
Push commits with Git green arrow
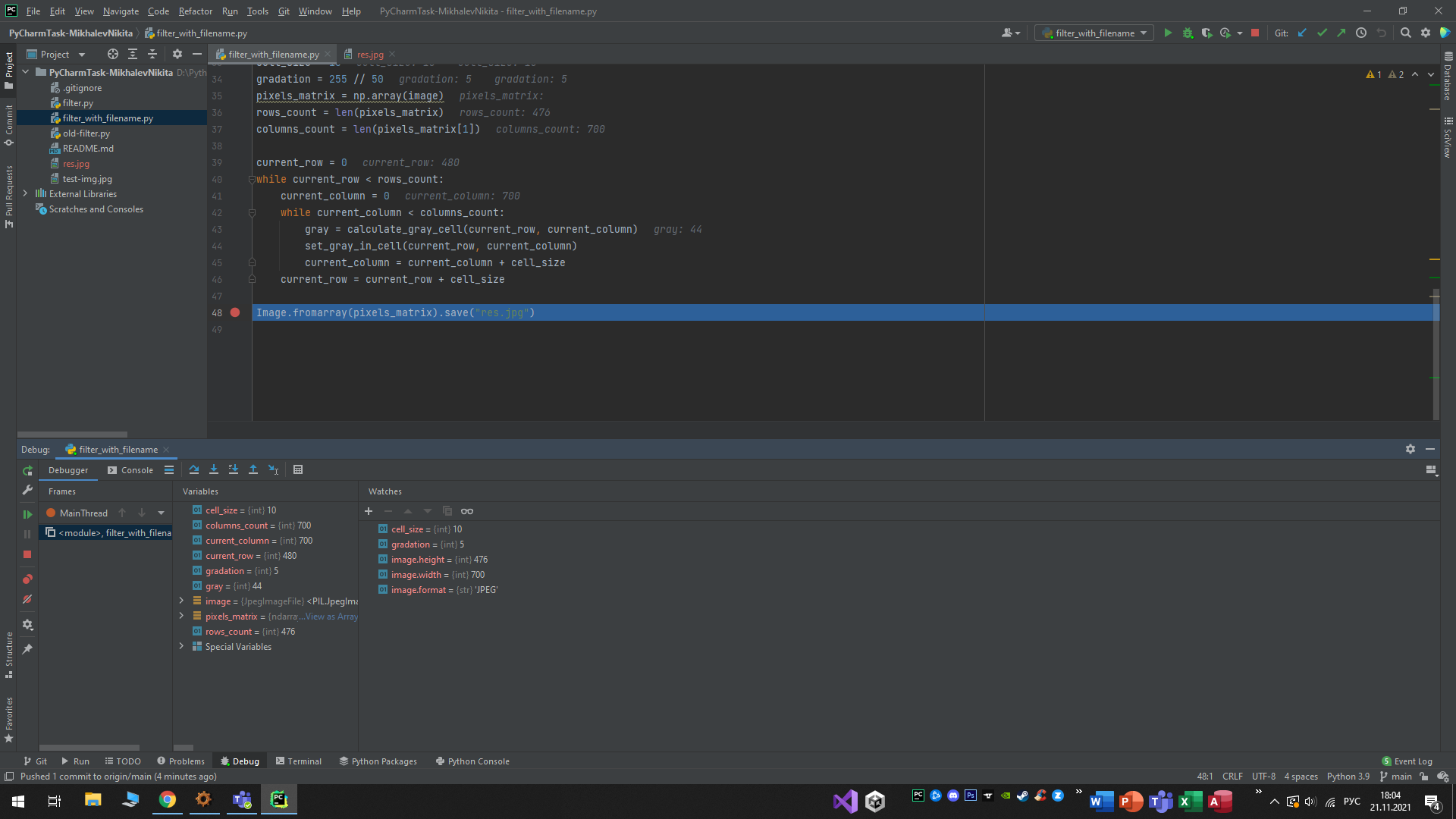pyautogui.click(x=1341, y=33)
